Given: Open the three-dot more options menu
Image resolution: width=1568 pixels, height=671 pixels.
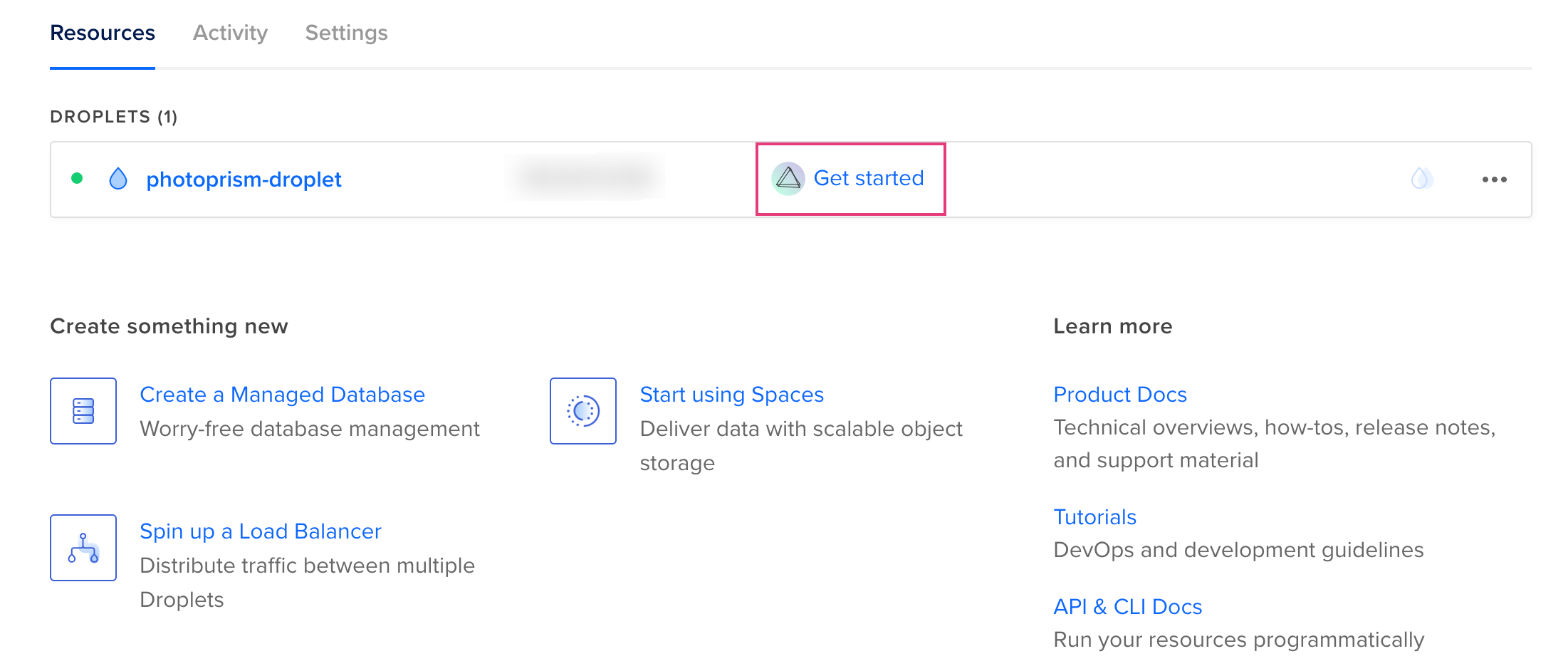Looking at the screenshot, I should point(1494,180).
